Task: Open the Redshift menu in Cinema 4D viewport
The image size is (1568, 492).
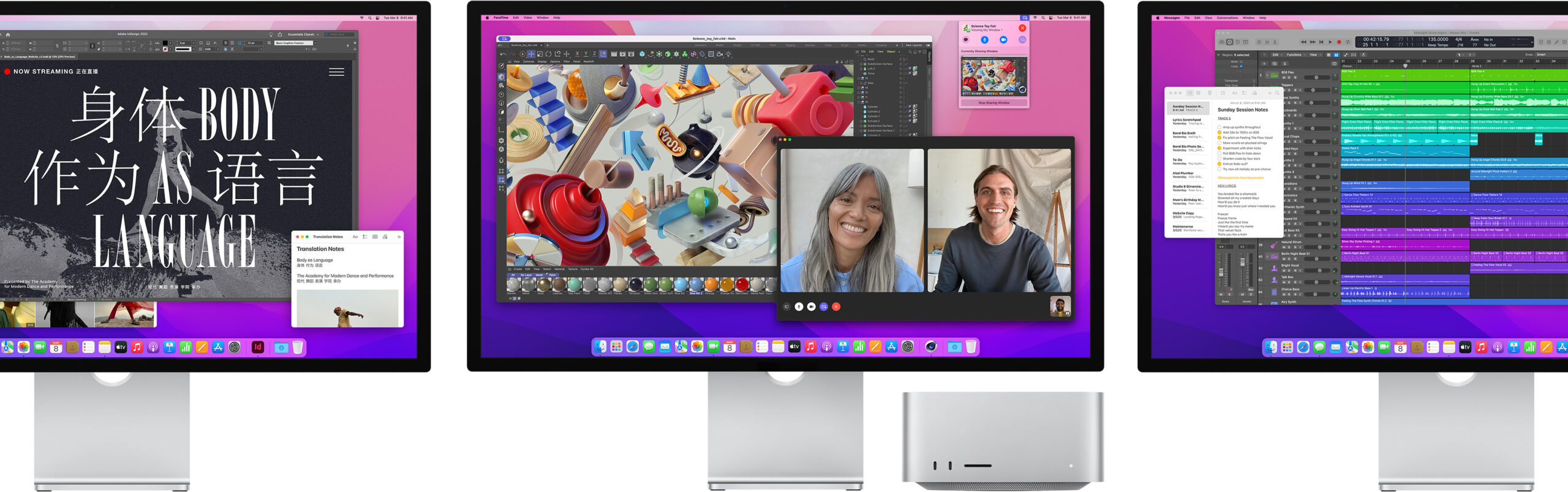Action: click(589, 61)
